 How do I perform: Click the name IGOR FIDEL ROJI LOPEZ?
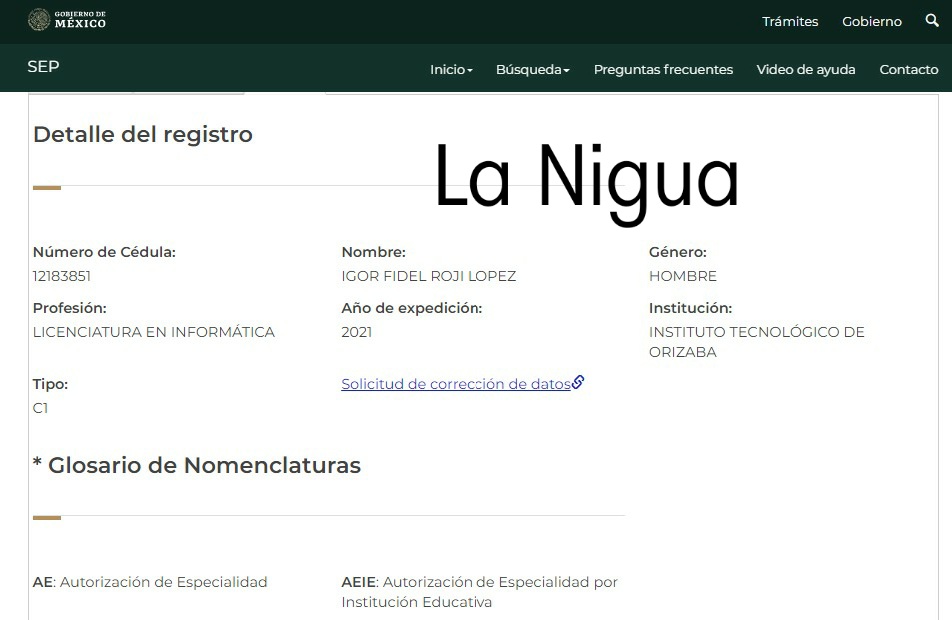[428, 276]
